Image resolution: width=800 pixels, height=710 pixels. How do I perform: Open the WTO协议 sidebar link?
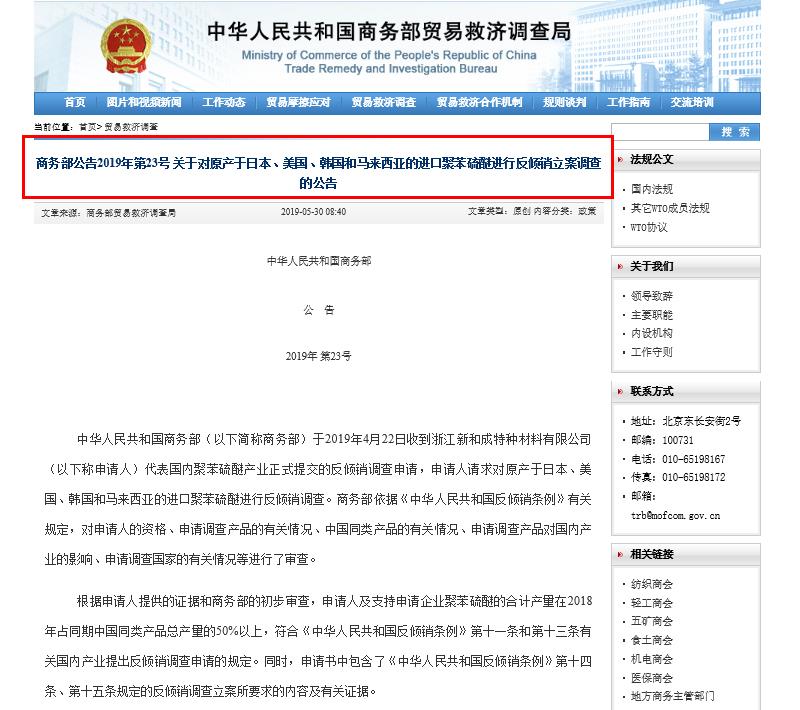[x=649, y=227]
